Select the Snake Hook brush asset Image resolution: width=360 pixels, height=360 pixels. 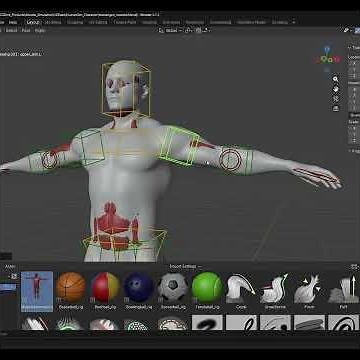click(x=275, y=291)
